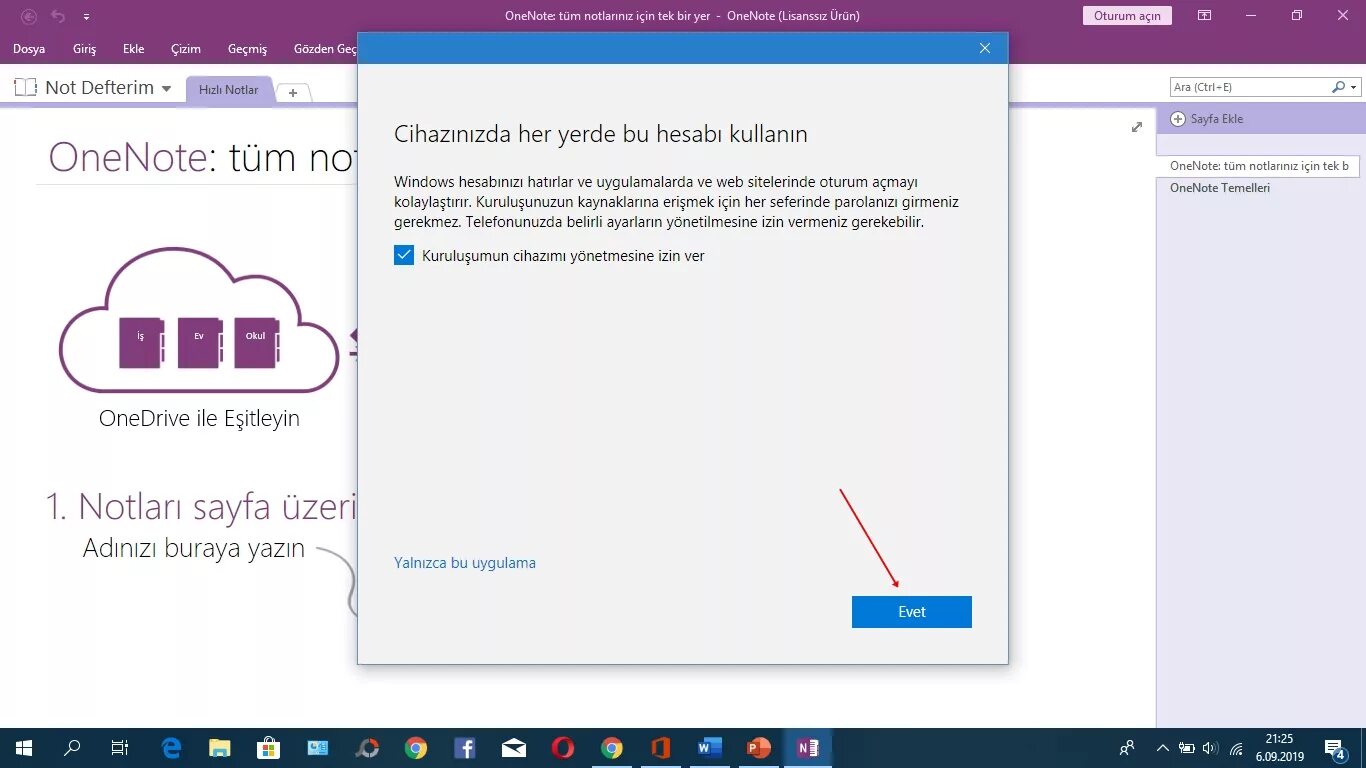Open Task View on the taskbar
The image size is (1366, 768).
[120, 748]
